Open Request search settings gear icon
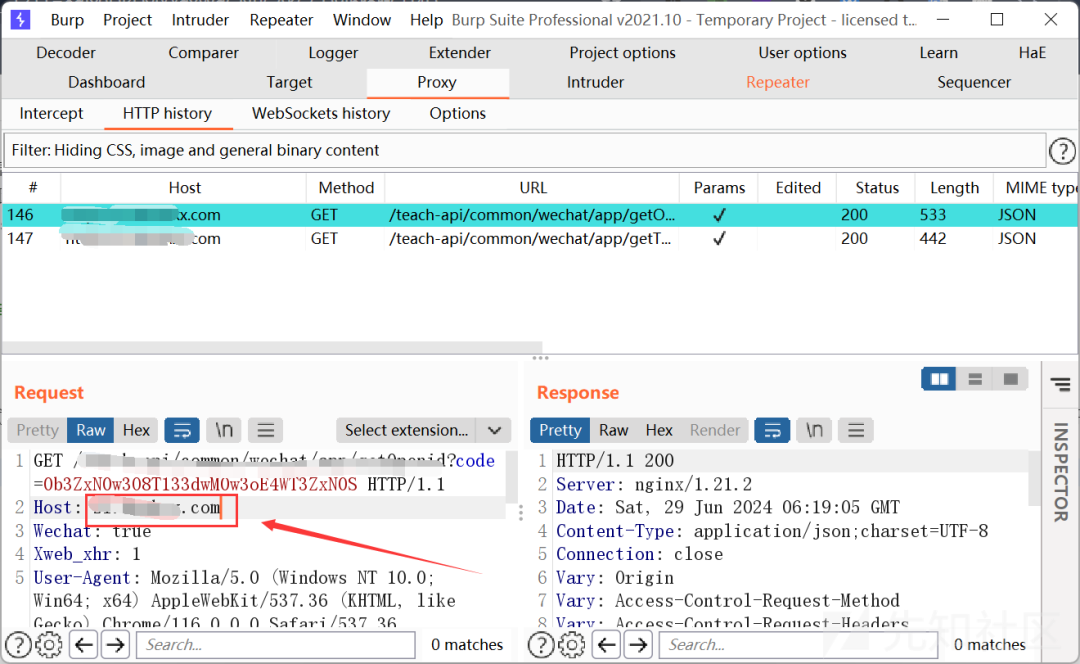 tap(49, 645)
